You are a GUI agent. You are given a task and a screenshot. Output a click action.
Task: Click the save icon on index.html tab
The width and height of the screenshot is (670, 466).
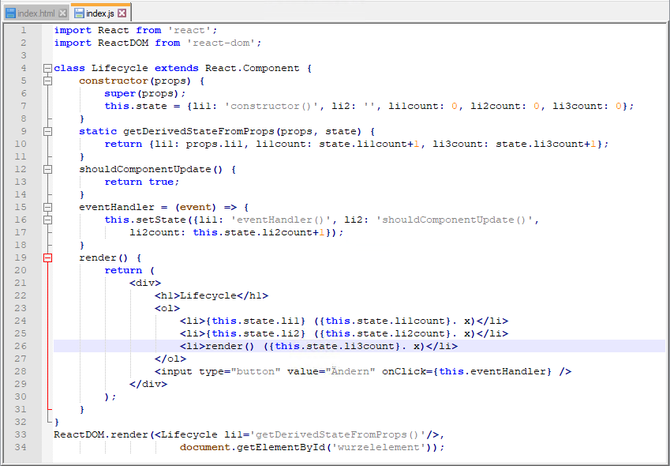point(11,13)
